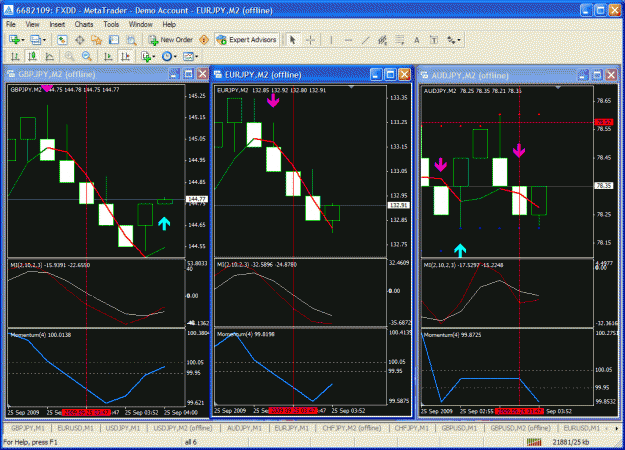Select the Fibonacci retracement tool
Screen dimensions: 625x450
399,39
